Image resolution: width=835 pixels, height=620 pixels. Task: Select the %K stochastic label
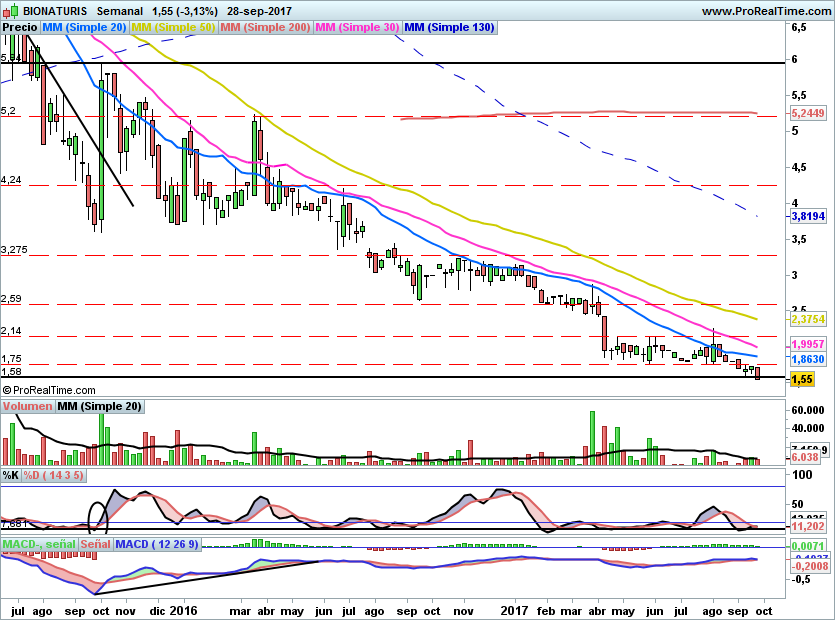11,475
